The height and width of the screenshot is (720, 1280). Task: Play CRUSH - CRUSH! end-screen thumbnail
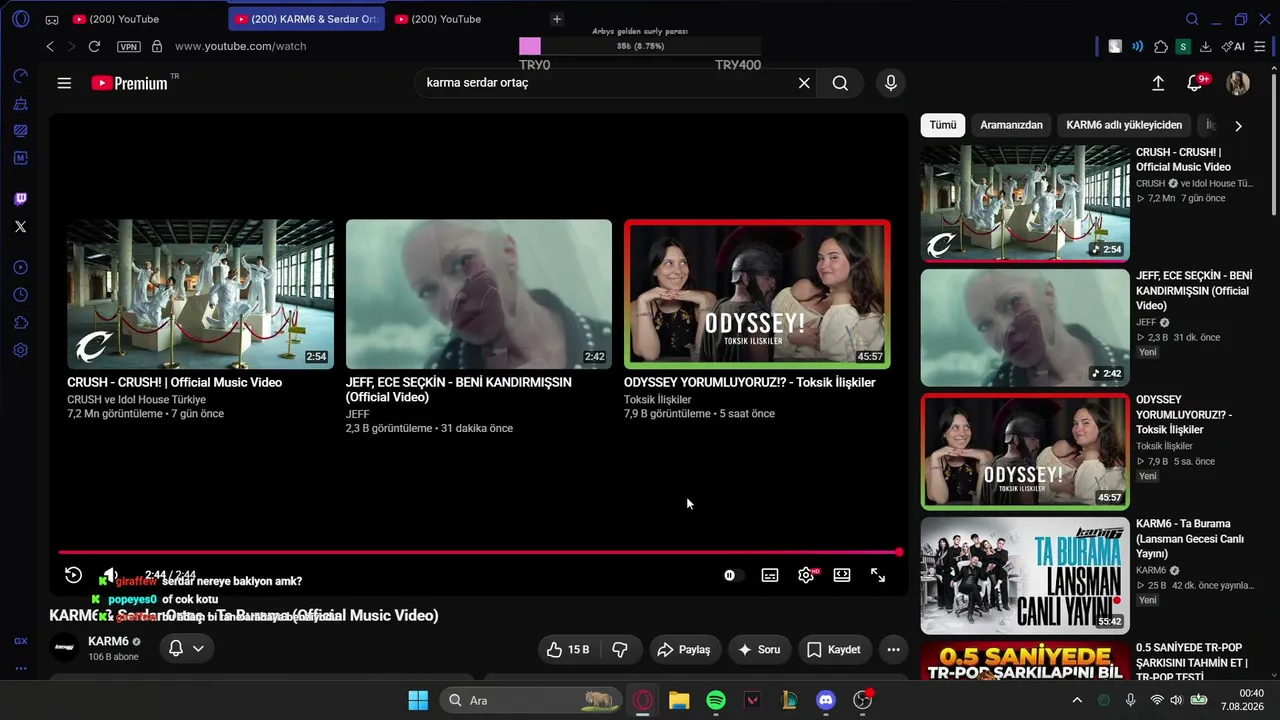200,294
